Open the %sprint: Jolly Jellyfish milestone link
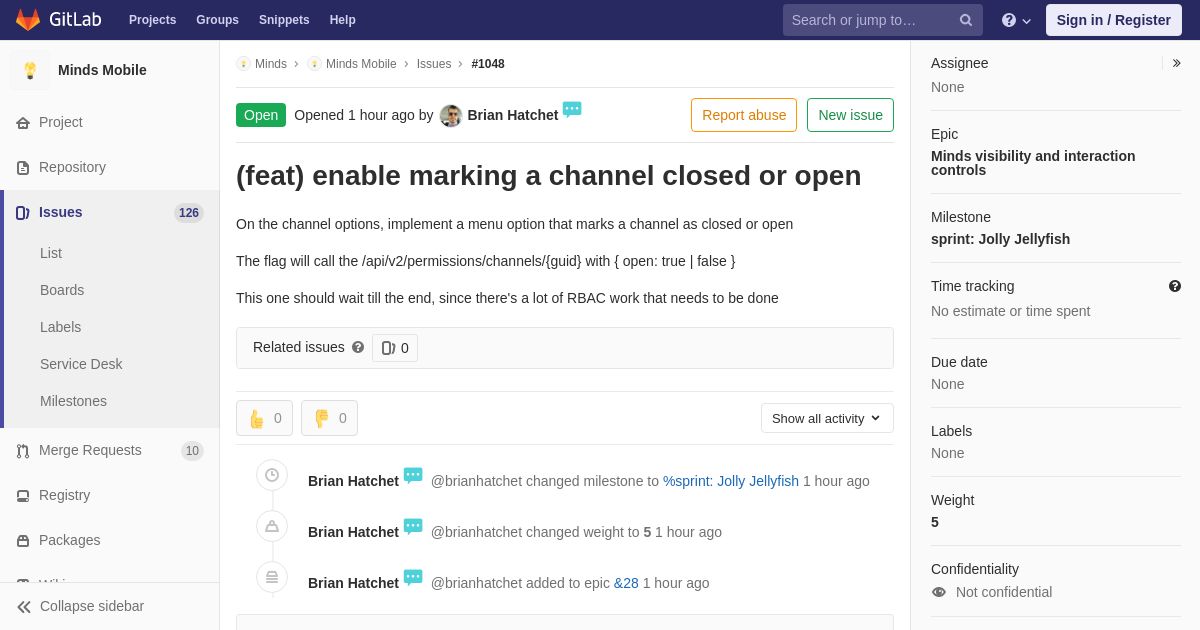The image size is (1200, 630). tap(731, 481)
